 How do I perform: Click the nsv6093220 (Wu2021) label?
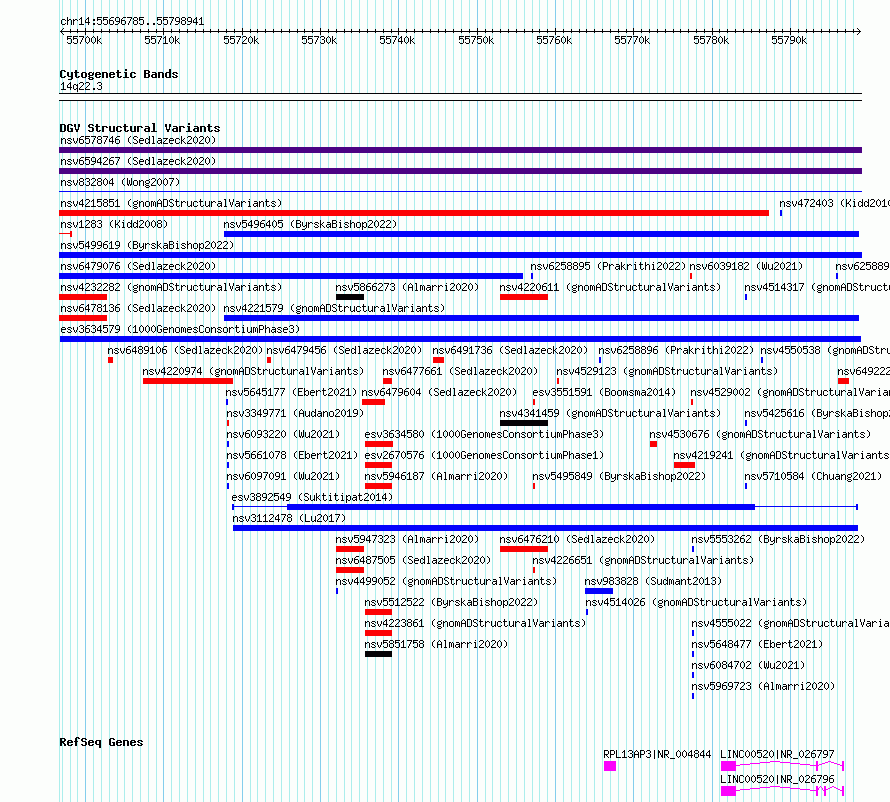pos(283,434)
